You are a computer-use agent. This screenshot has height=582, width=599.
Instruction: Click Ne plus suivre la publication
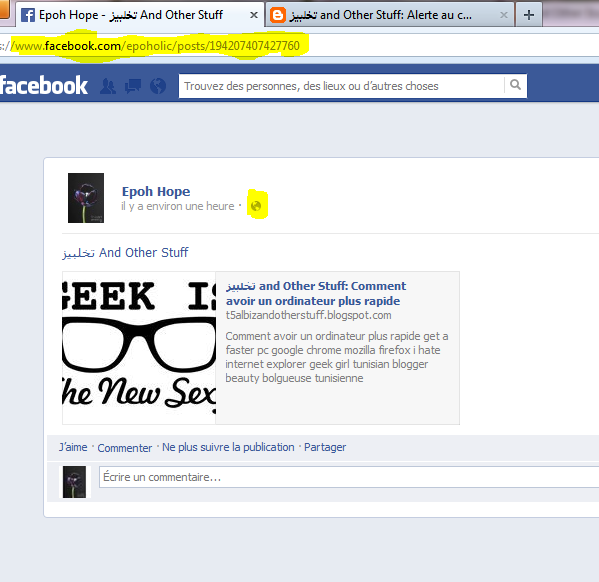(228, 447)
